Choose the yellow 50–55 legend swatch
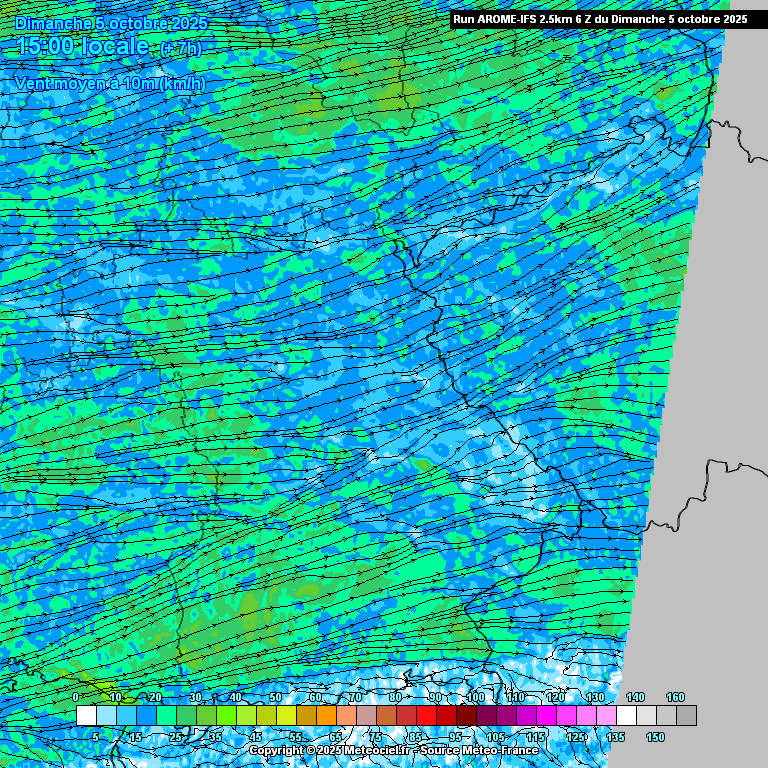 (286, 716)
